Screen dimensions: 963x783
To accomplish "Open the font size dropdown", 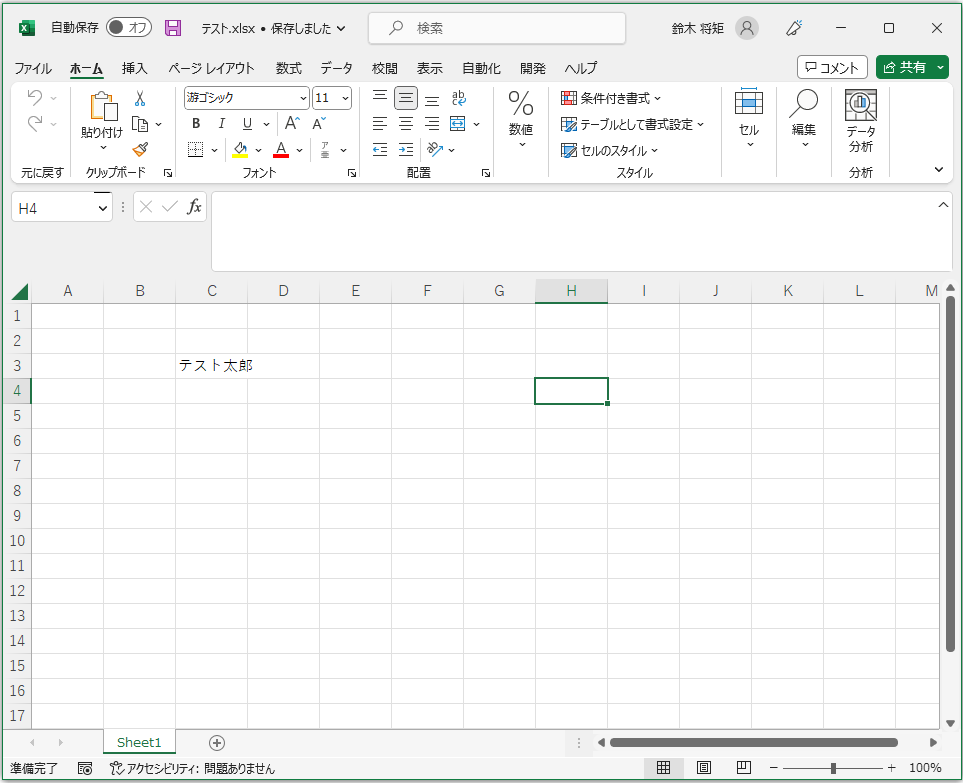I will 345,98.
